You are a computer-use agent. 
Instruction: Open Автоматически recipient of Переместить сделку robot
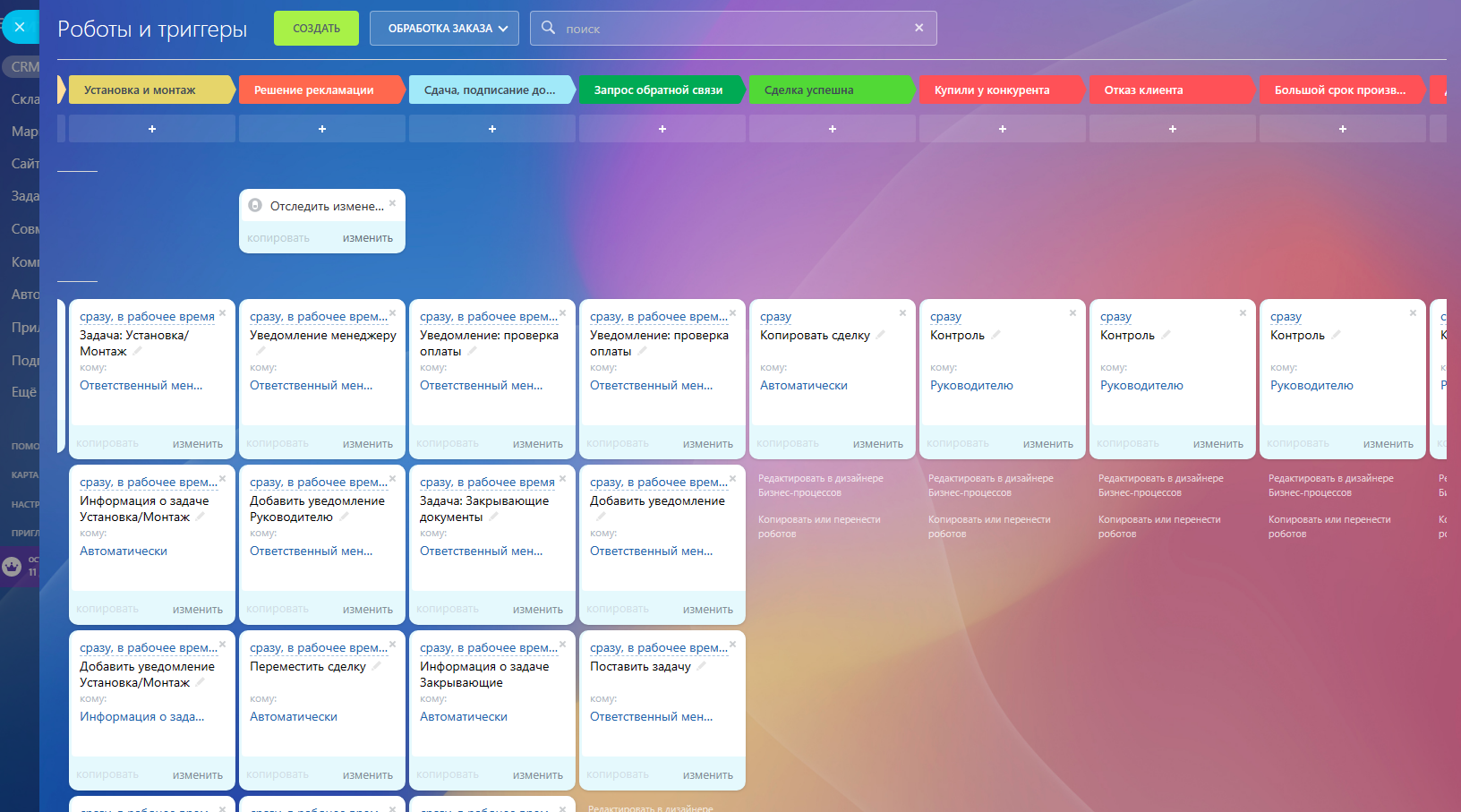tap(294, 717)
